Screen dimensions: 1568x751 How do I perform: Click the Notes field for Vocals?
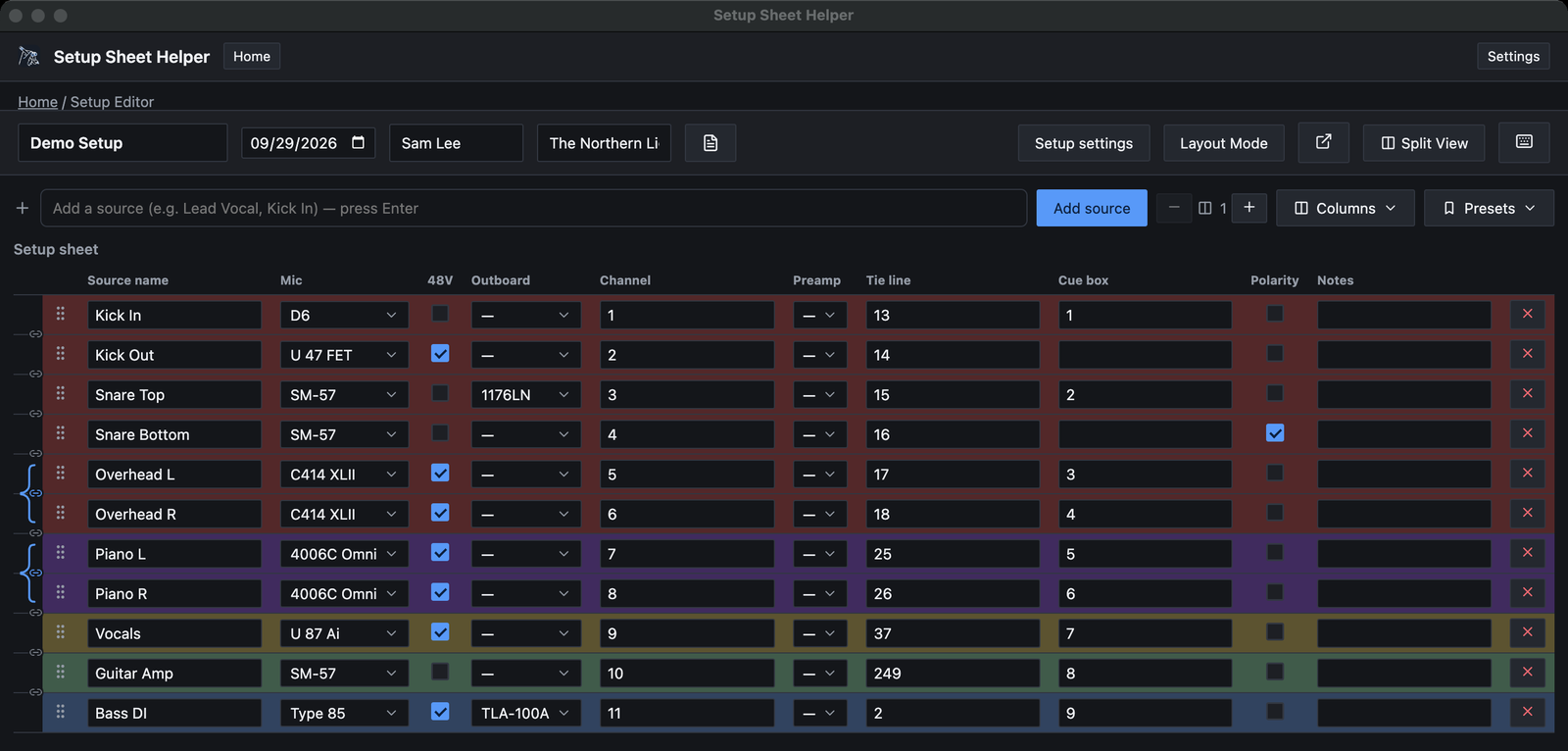pyautogui.click(x=1403, y=633)
